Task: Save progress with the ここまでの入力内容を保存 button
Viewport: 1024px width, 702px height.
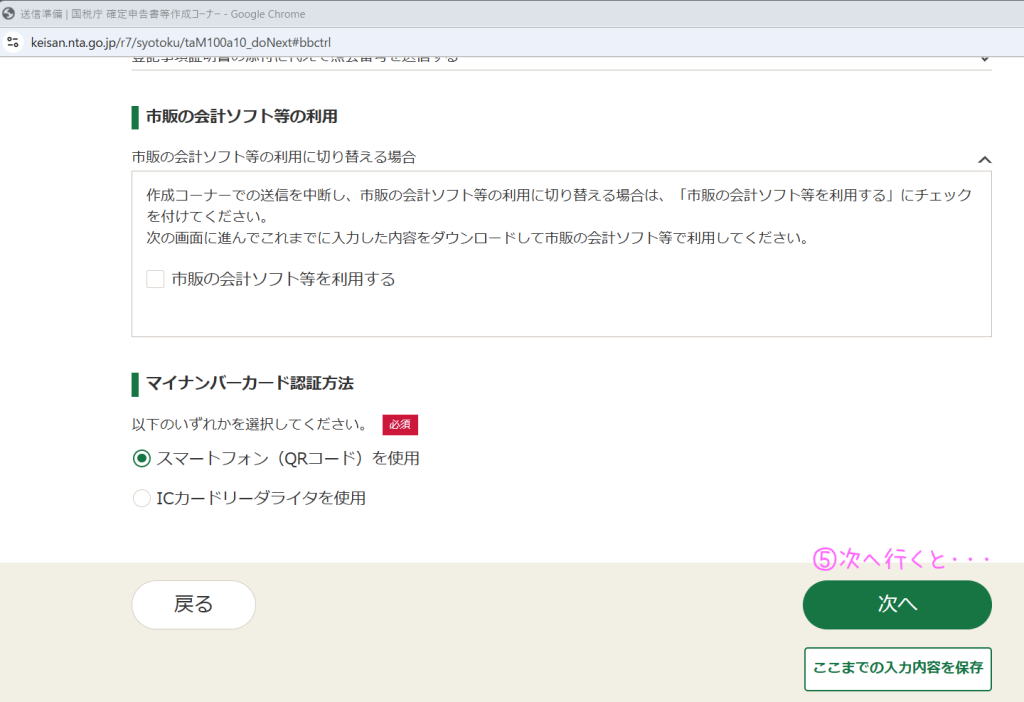Action: 897,668
